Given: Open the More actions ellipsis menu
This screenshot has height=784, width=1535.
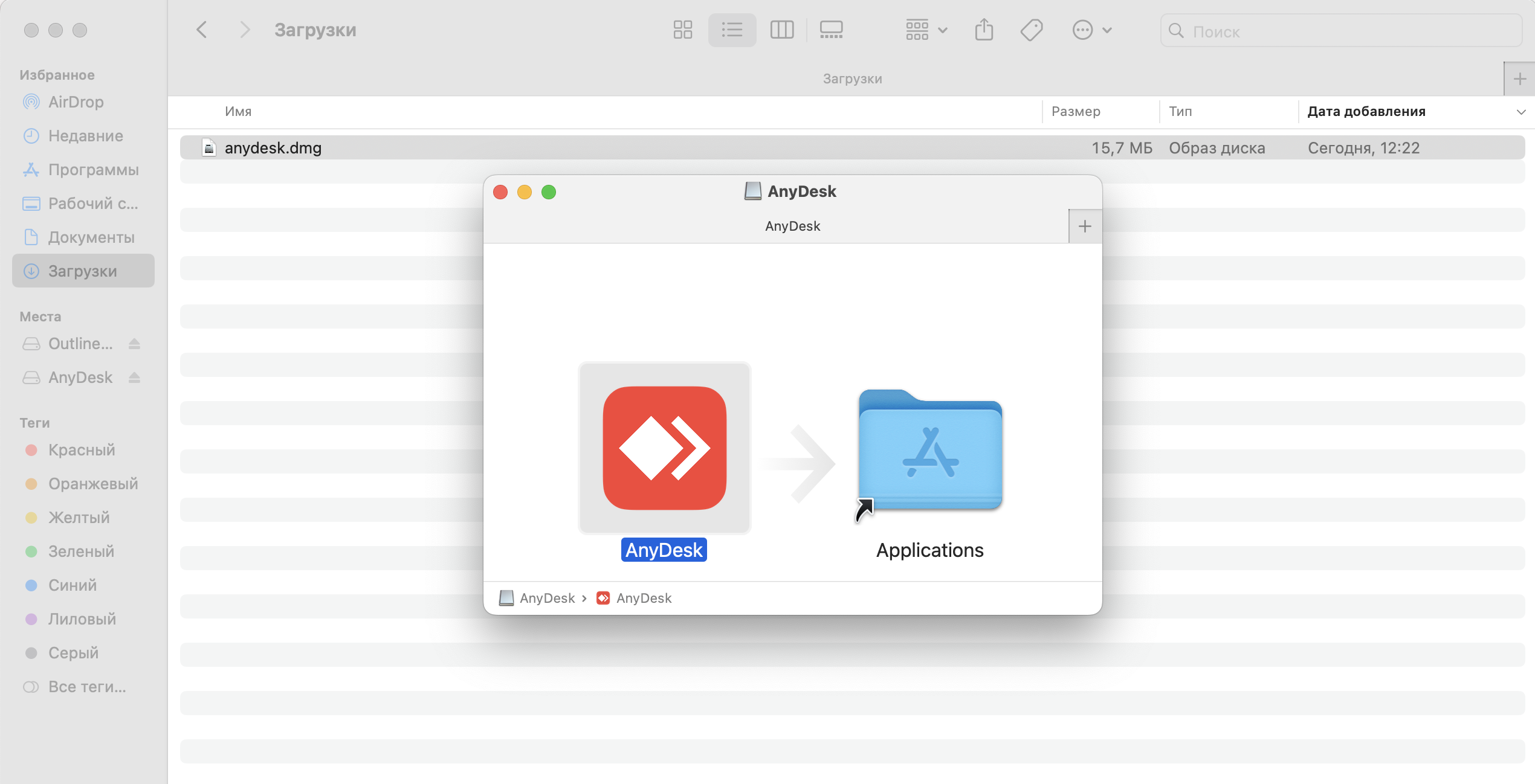Looking at the screenshot, I should click(1092, 30).
